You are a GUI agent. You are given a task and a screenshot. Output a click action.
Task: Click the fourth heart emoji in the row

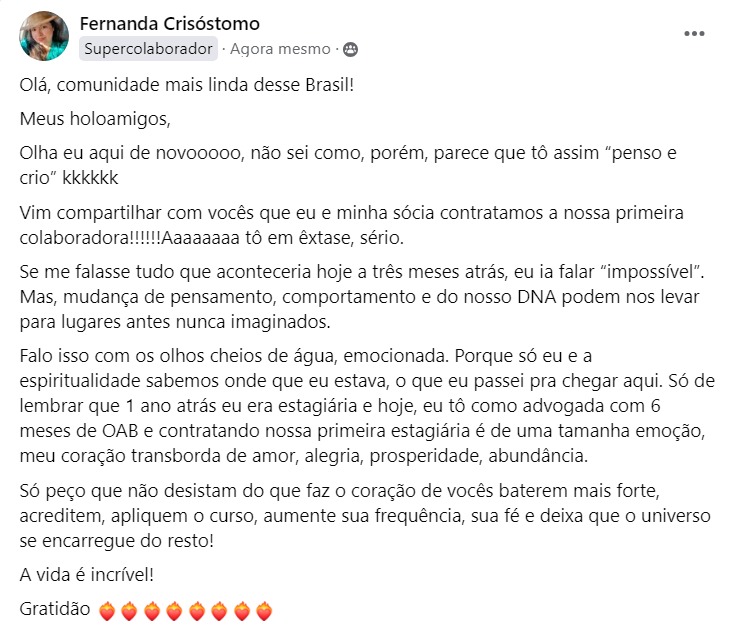(174, 610)
